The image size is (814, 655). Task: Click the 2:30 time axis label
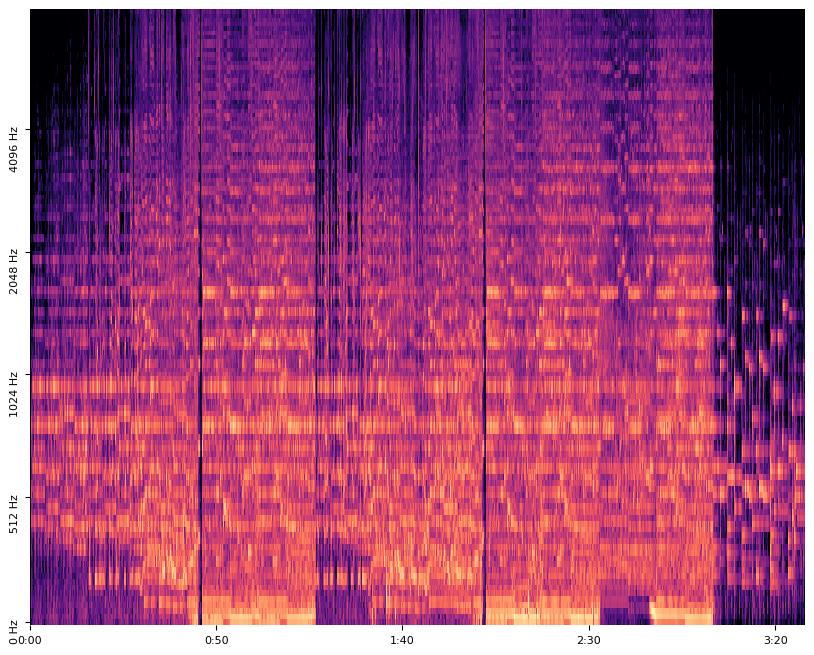coord(589,640)
